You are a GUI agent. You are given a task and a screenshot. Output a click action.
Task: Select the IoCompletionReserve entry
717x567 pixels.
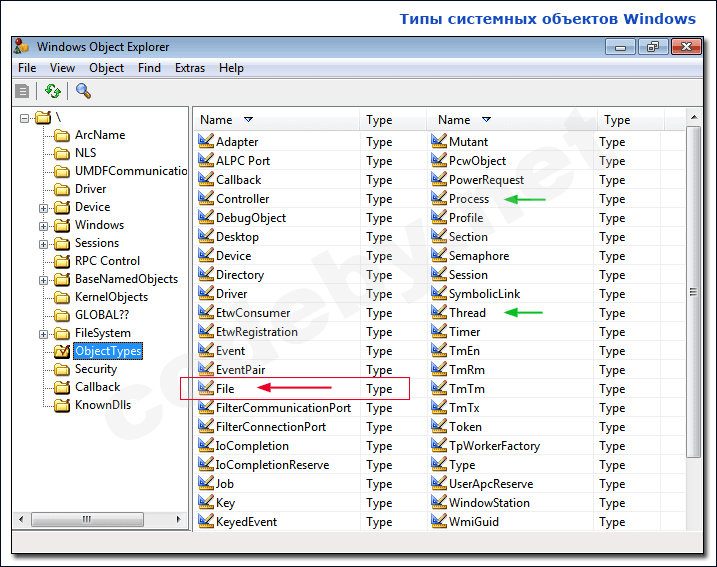tap(273, 465)
